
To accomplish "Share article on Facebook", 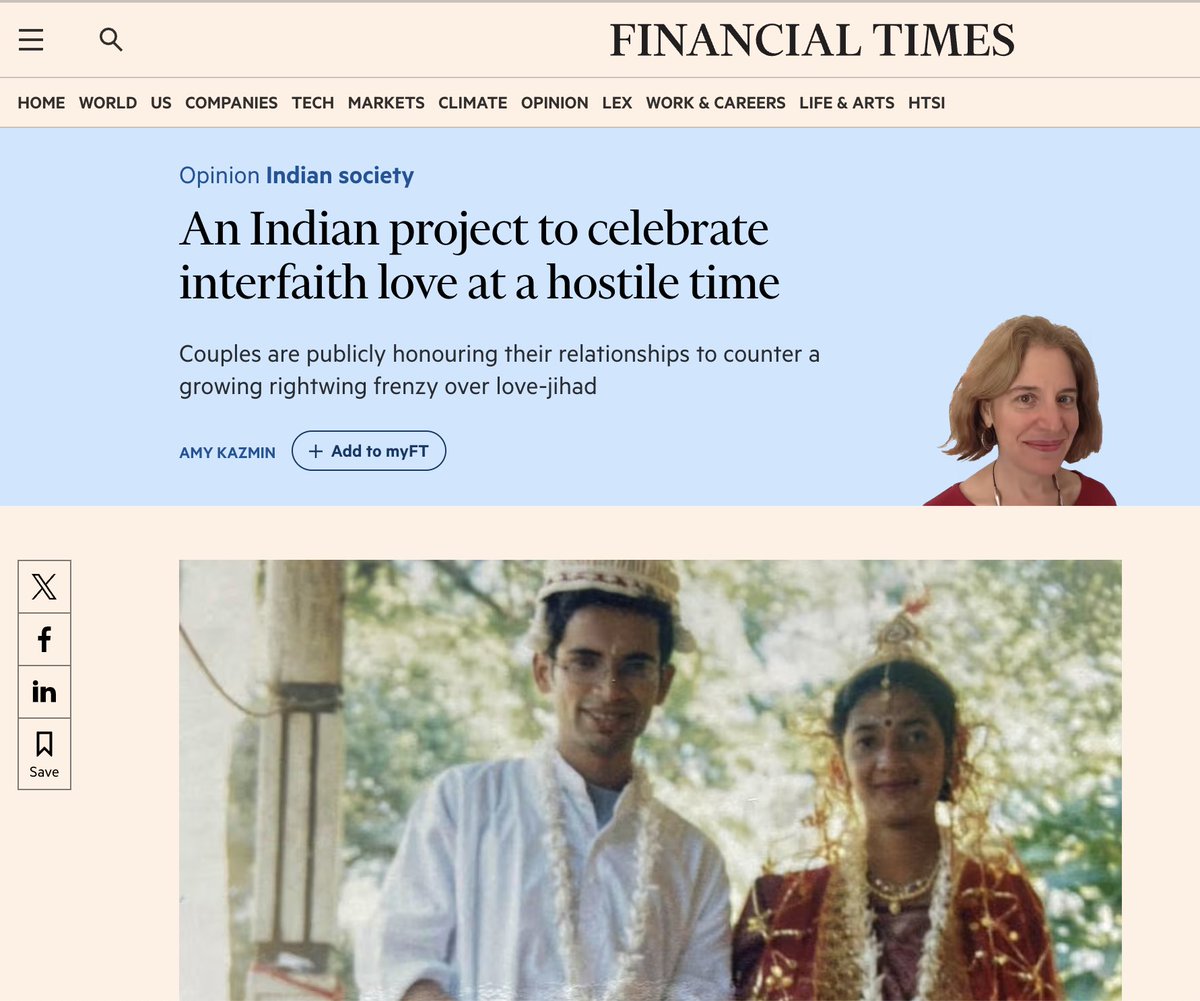I will 44,639.
